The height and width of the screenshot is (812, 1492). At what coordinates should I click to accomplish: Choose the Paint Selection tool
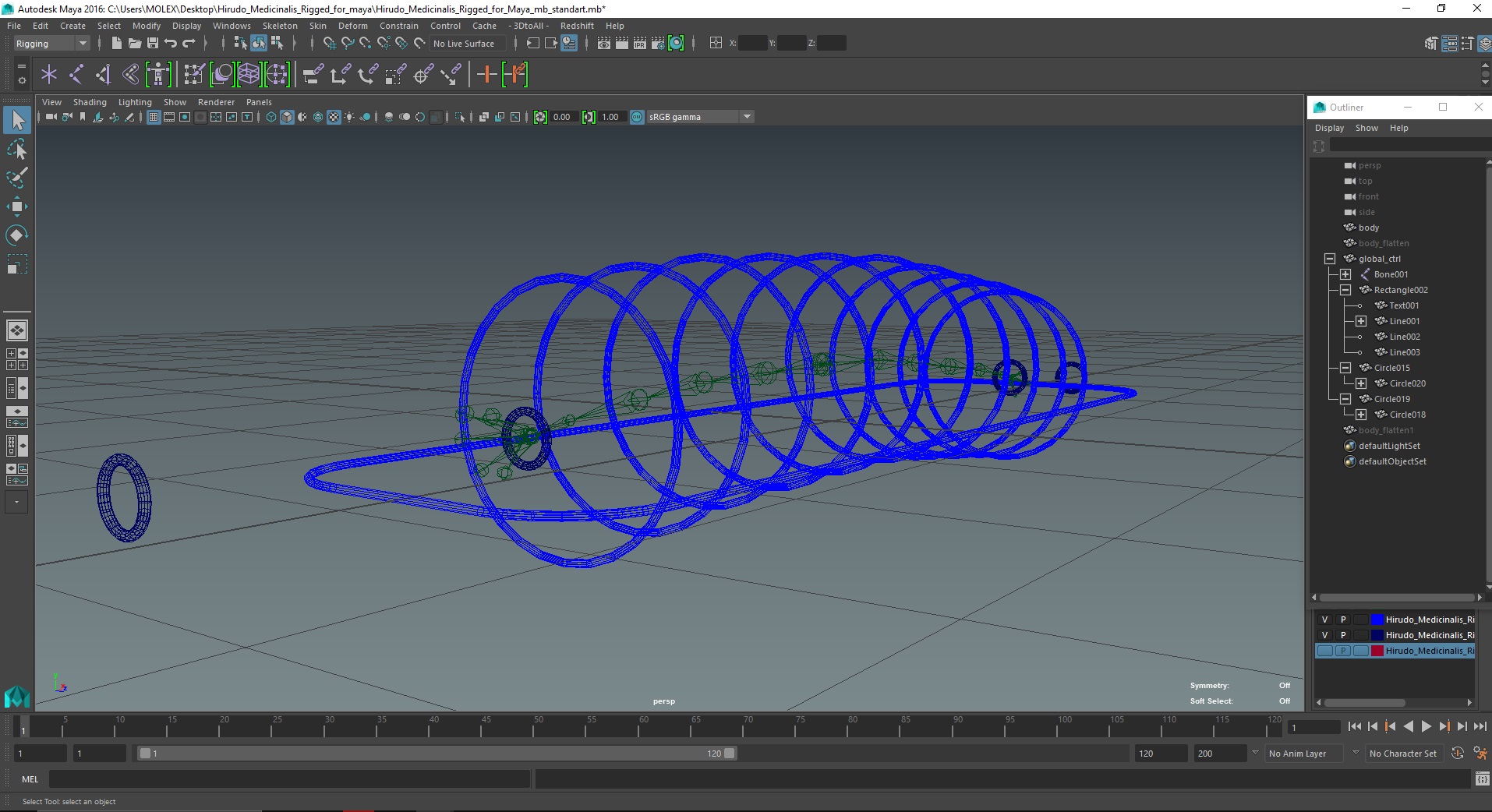click(x=17, y=178)
